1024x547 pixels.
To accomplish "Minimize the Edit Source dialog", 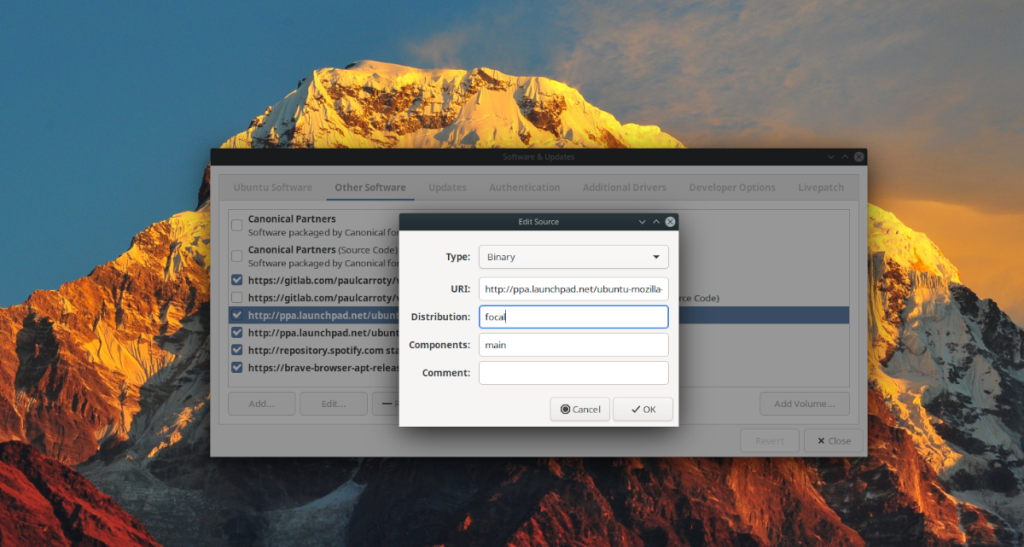I will (642, 222).
